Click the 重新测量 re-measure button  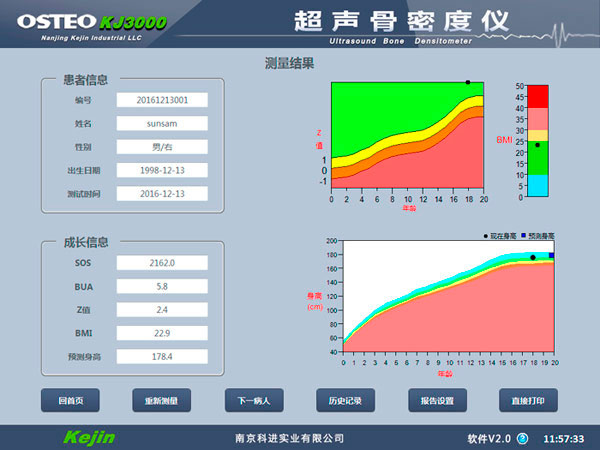pos(161,400)
